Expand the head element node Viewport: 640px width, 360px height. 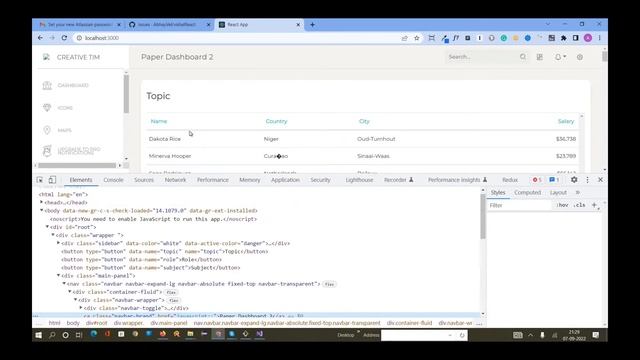pyautogui.click(x=41, y=202)
